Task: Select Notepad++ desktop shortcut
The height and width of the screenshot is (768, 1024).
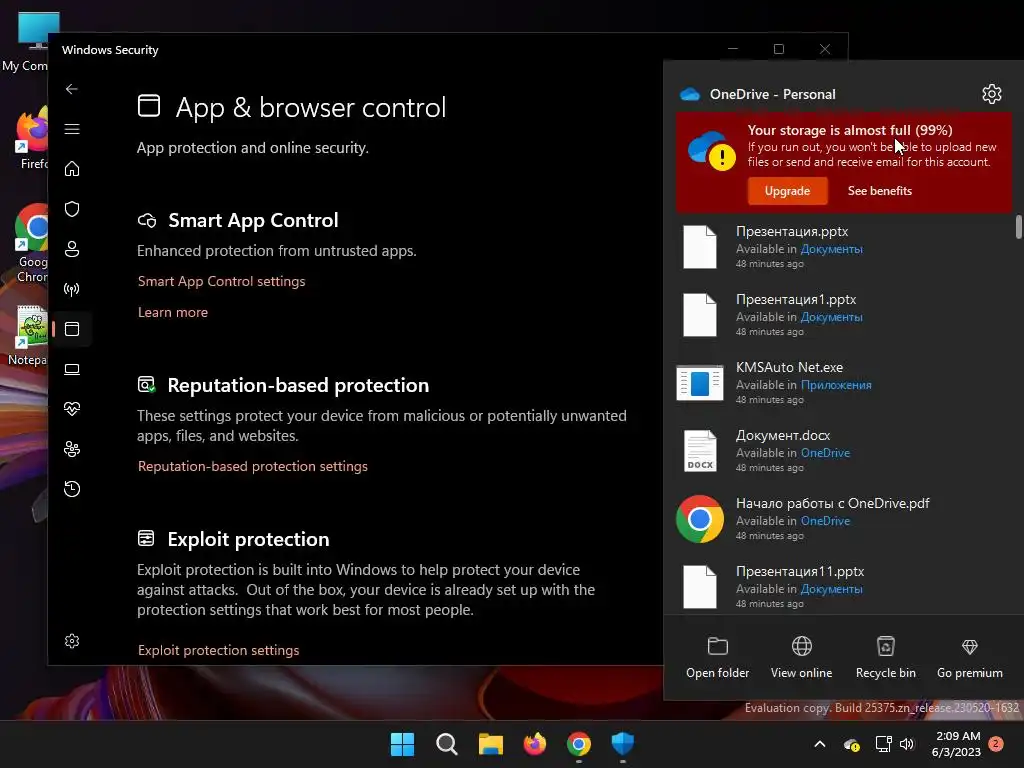Action: coord(27,336)
